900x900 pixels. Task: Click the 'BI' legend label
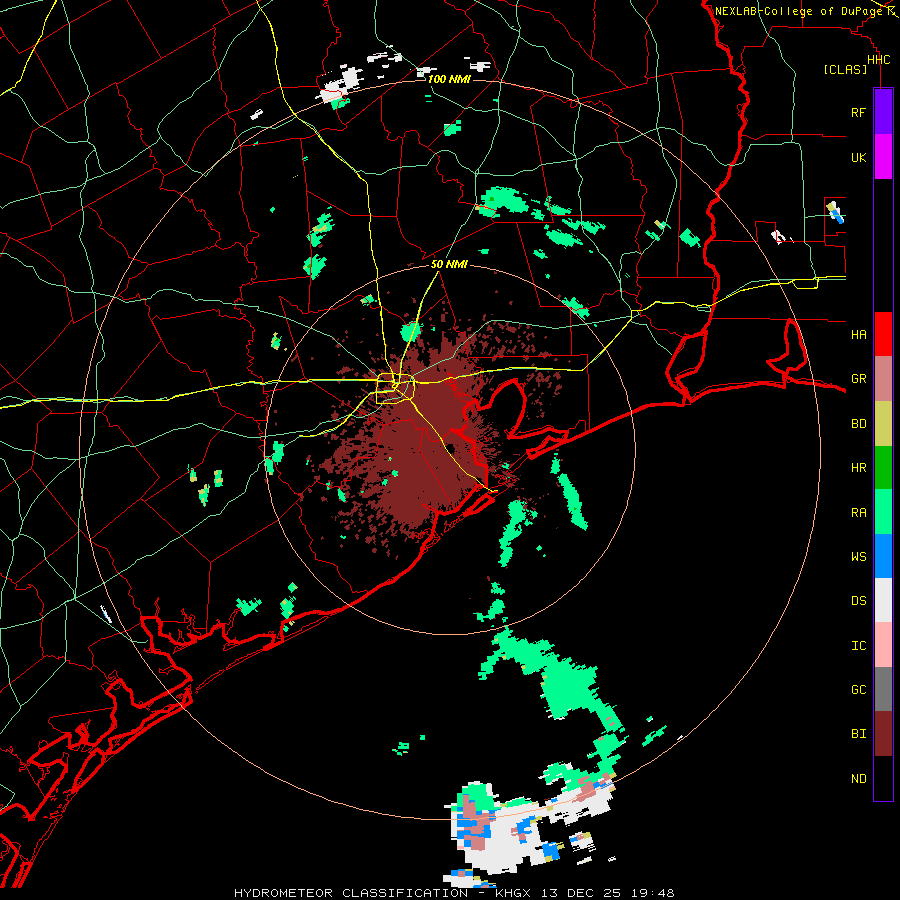858,734
